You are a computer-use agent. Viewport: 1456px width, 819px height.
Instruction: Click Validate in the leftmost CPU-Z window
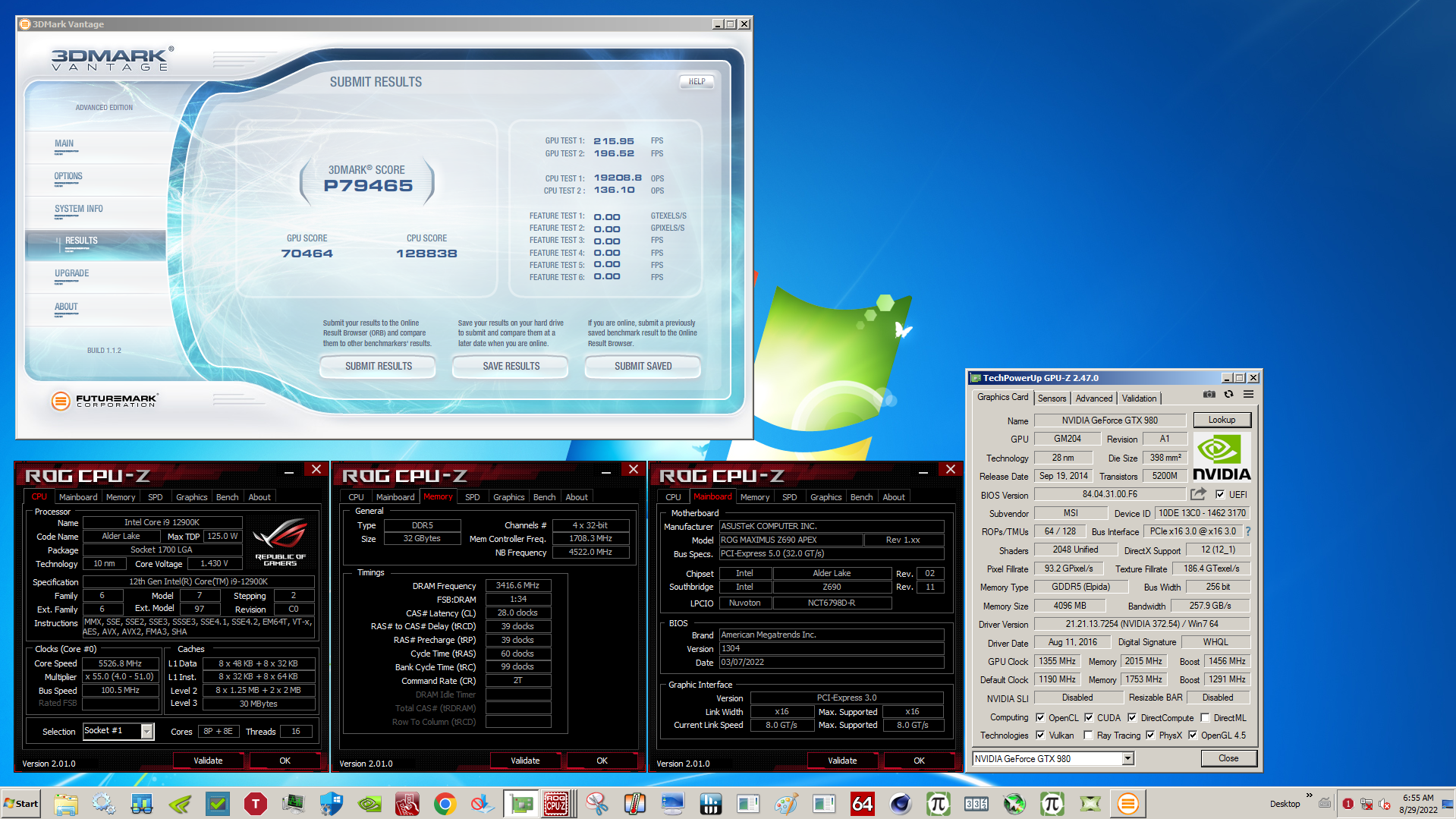coord(208,761)
